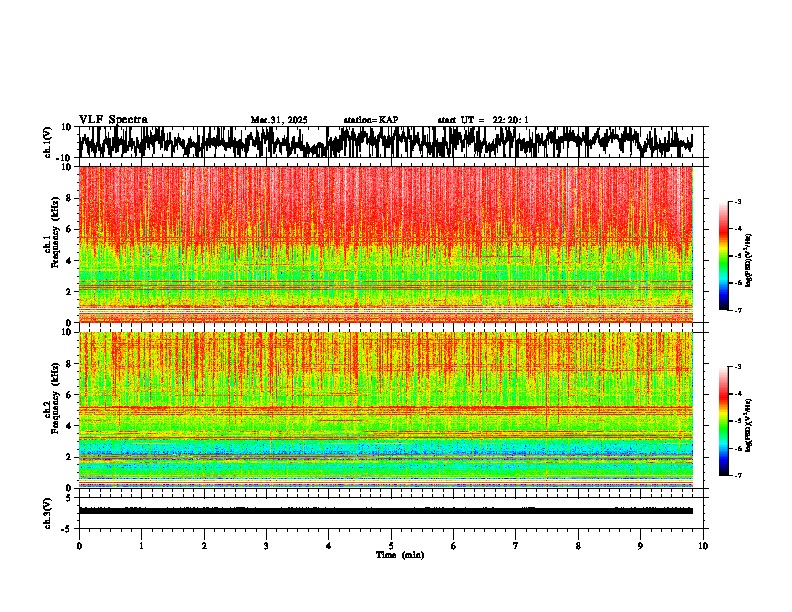Click the "start UT = 22:20:1" label

point(483,120)
